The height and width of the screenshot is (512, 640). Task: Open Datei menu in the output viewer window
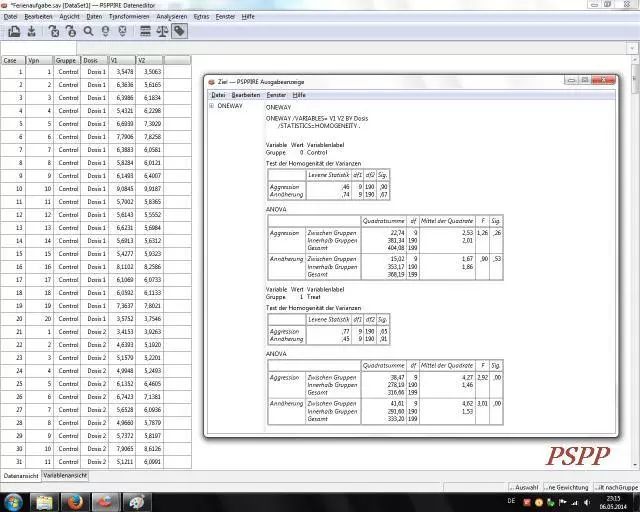218,95
